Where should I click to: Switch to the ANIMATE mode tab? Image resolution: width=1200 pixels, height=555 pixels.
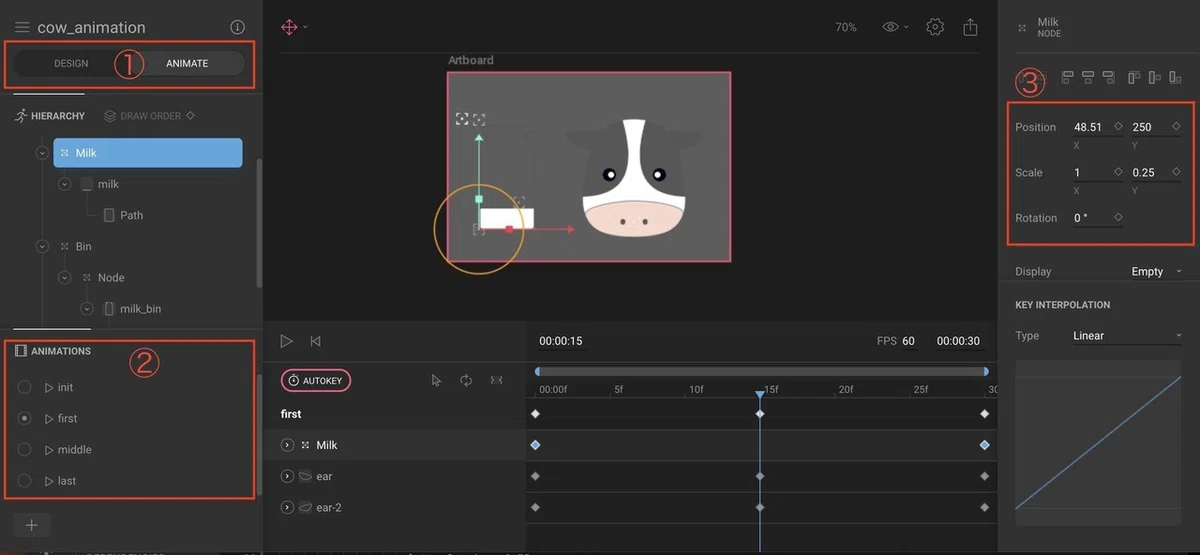tap(187, 63)
